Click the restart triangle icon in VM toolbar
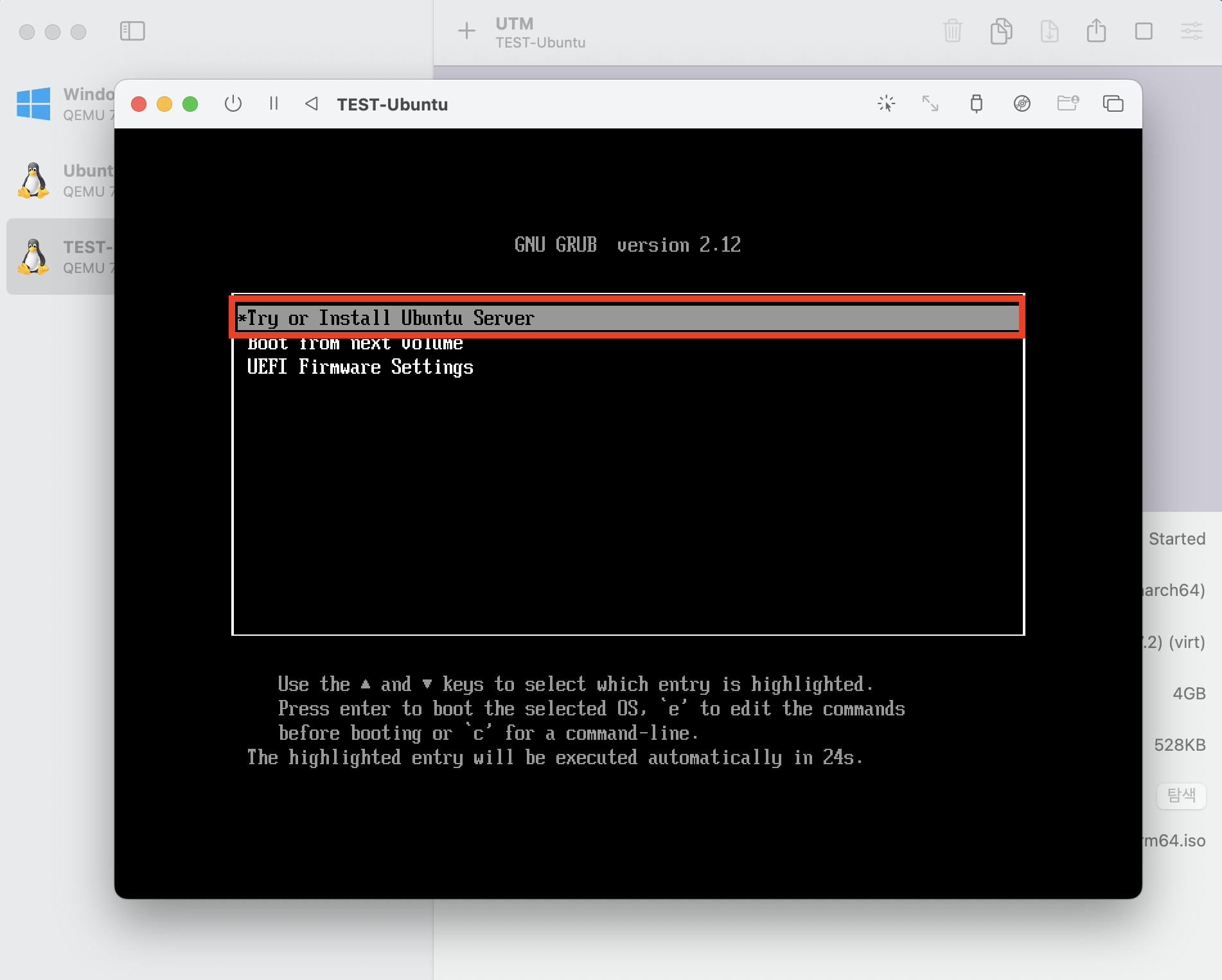The height and width of the screenshot is (980, 1222). [312, 103]
